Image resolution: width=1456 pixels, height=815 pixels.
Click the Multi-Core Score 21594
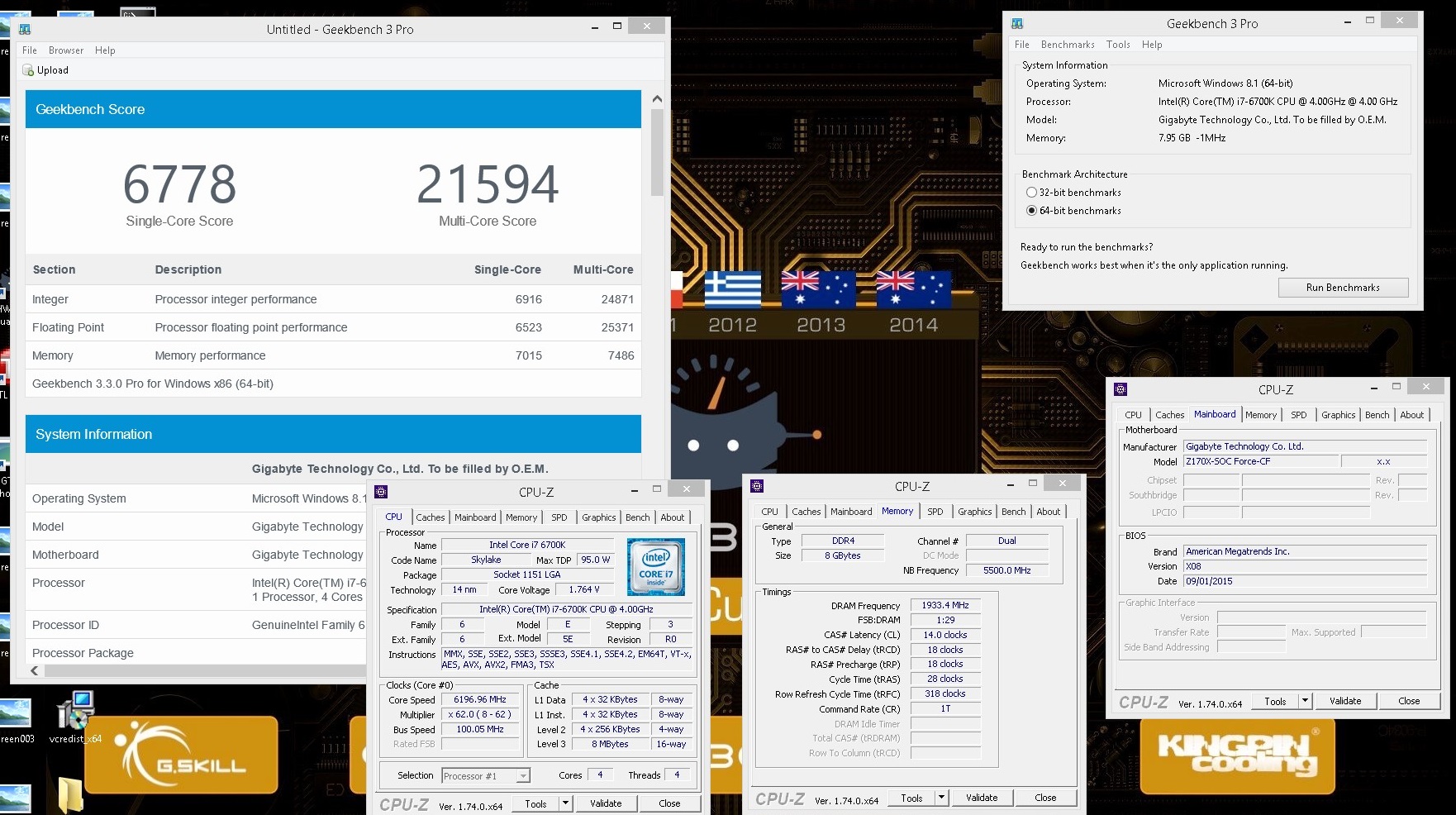(x=488, y=184)
